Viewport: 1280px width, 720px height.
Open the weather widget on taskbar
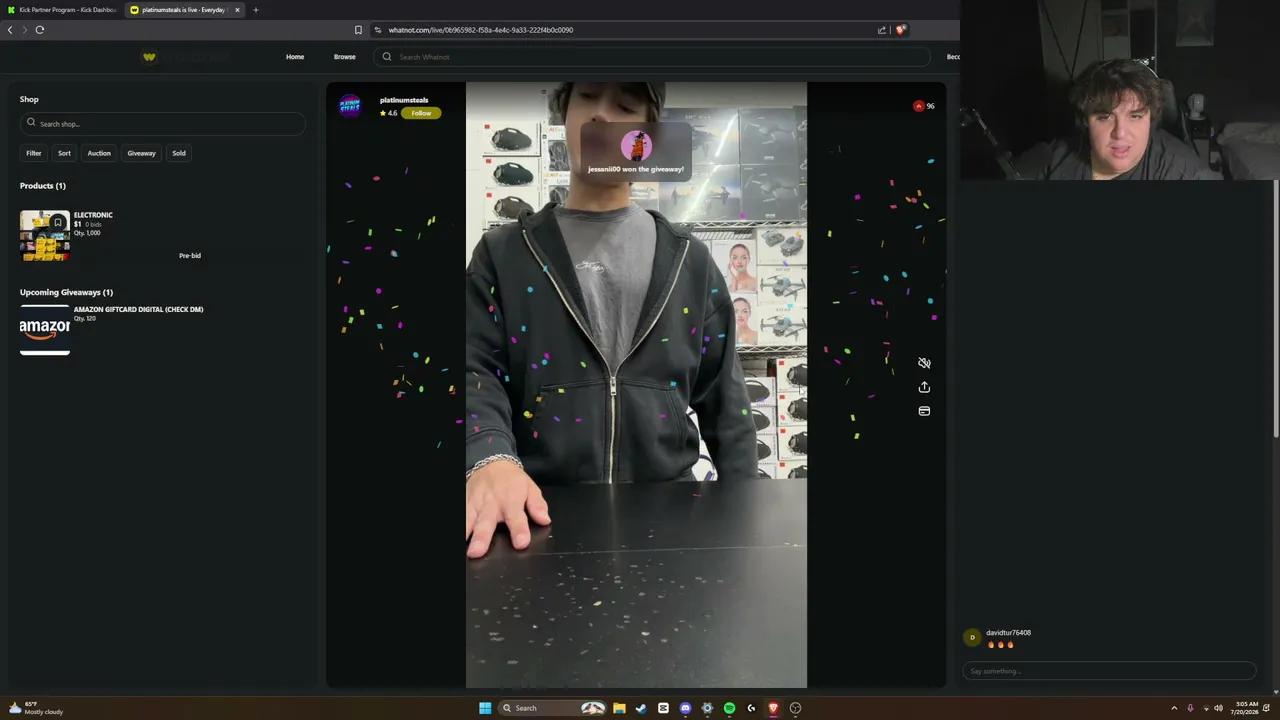click(x=36, y=708)
